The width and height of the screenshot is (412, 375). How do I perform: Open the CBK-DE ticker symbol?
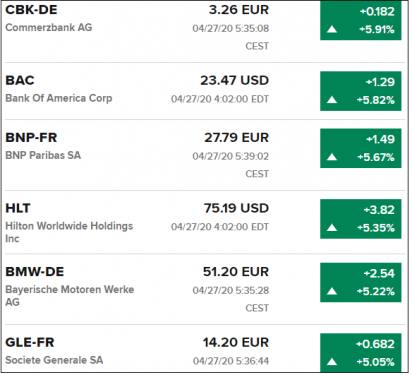[x=31, y=10]
